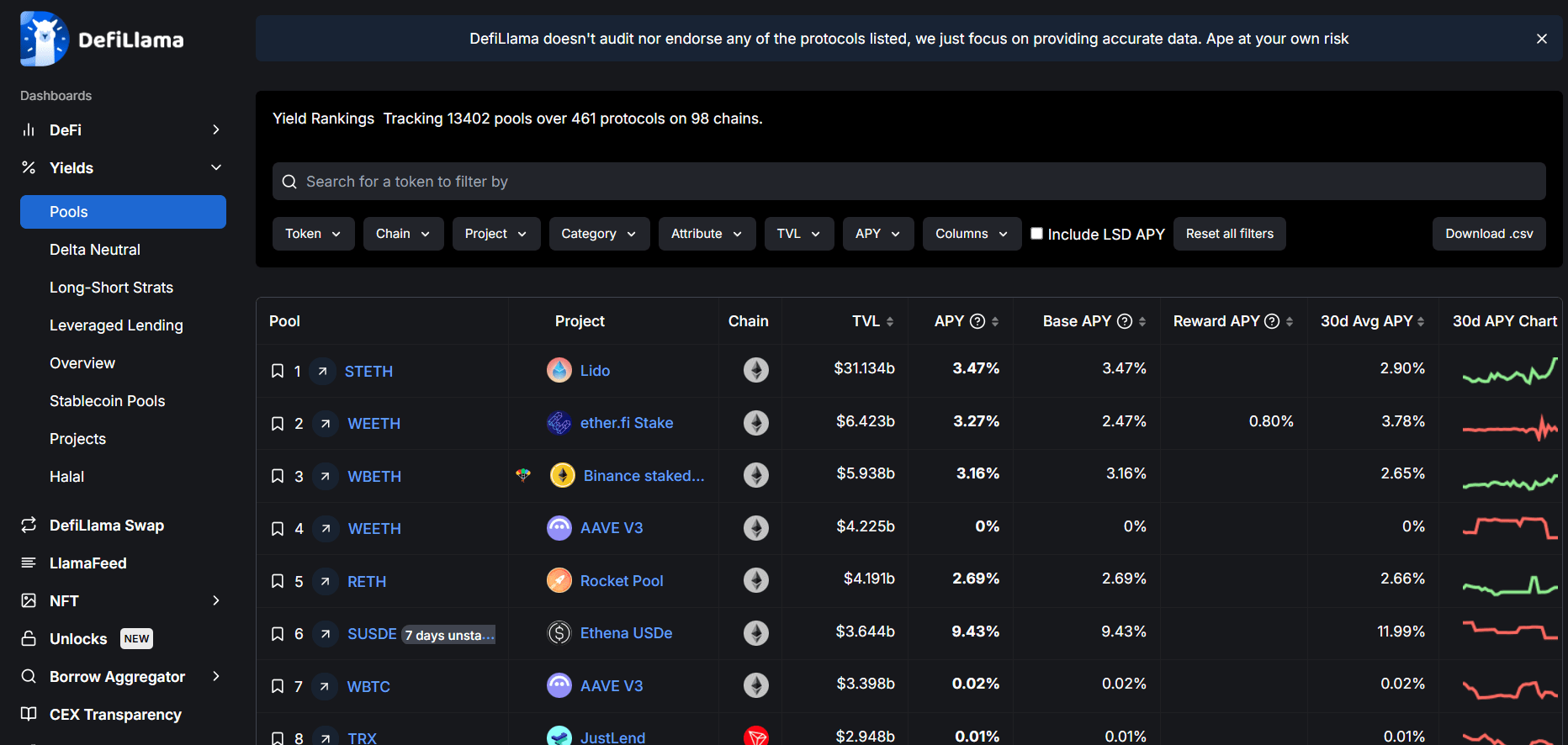Toggle the Include LSD APY checkbox
The image size is (1568, 745).
click(1037, 234)
